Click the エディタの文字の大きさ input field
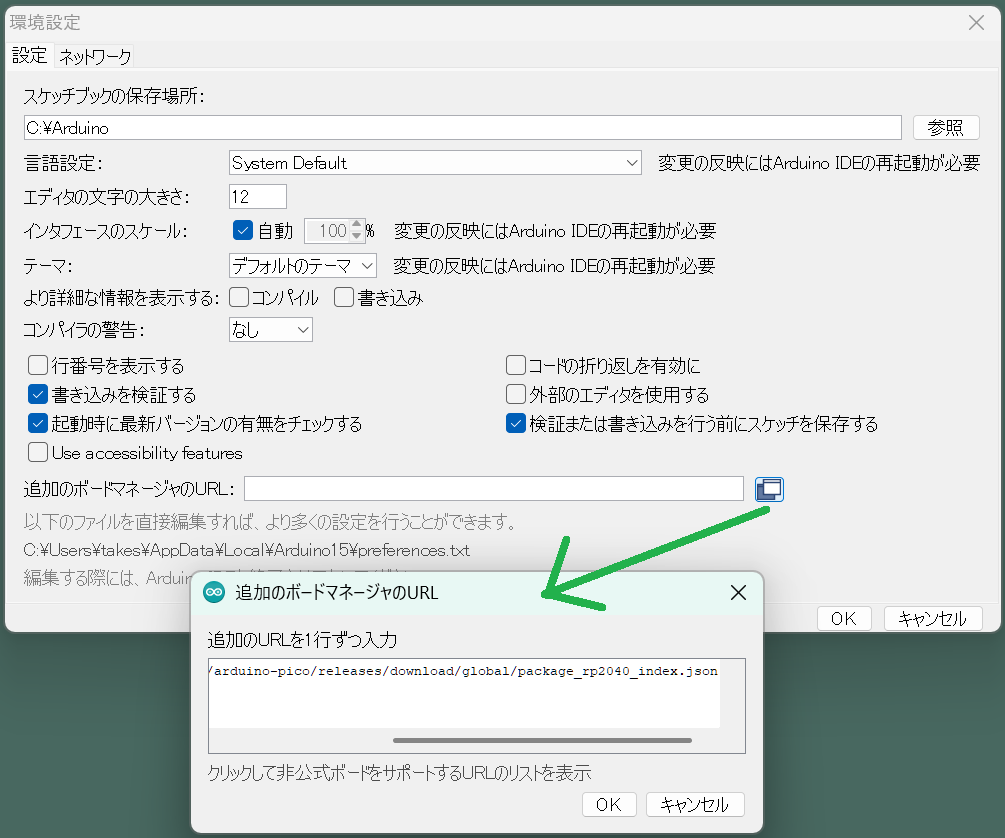This screenshot has height=838, width=1005. point(258,196)
